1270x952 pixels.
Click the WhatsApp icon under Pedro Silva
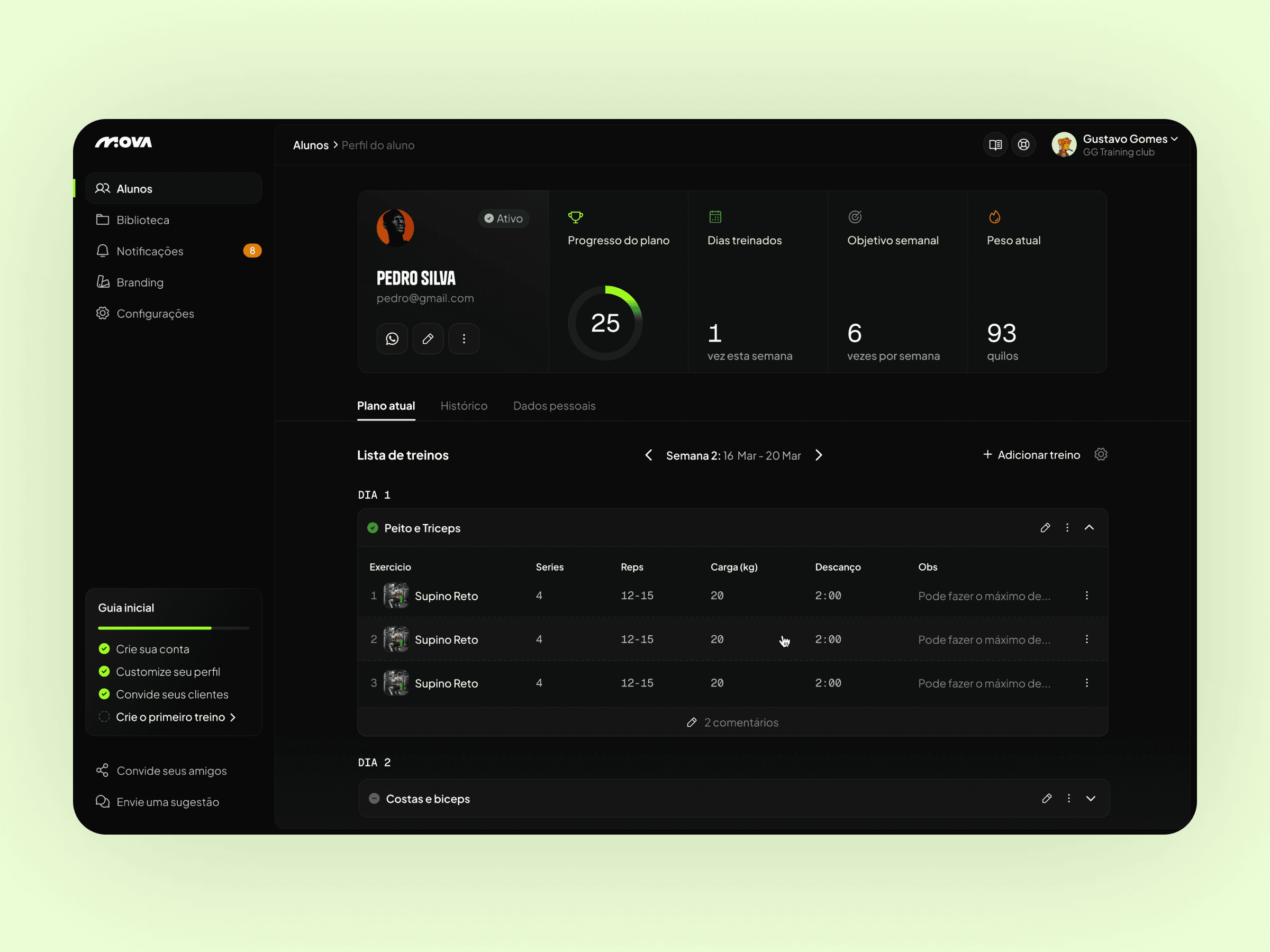click(392, 338)
